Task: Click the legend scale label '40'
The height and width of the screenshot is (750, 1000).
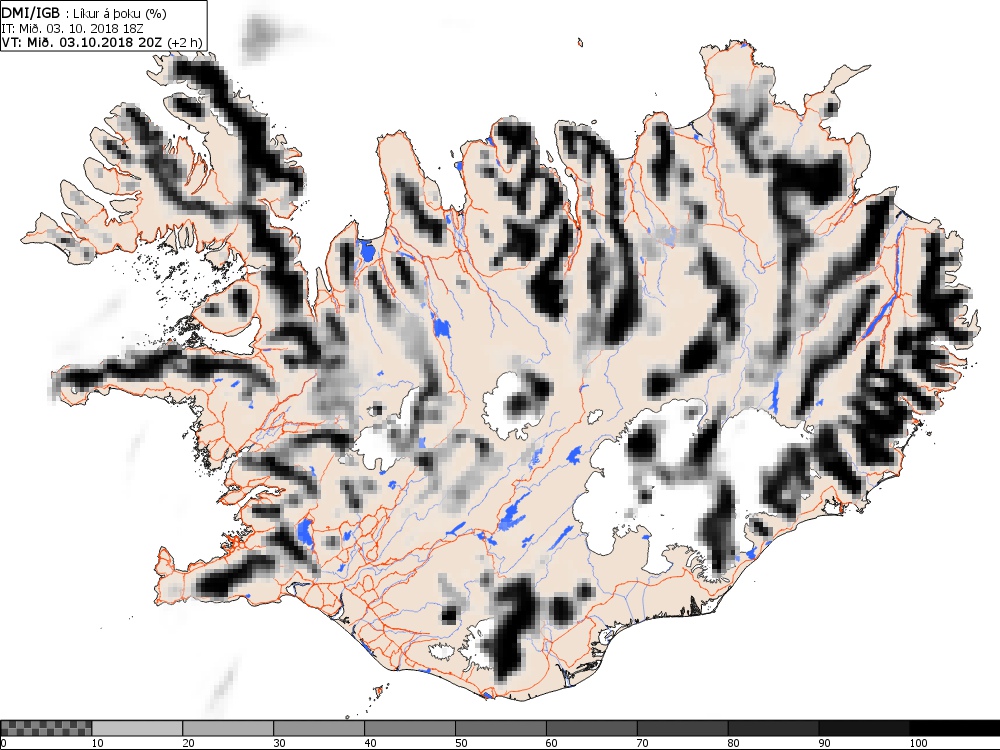Action: pos(371,743)
